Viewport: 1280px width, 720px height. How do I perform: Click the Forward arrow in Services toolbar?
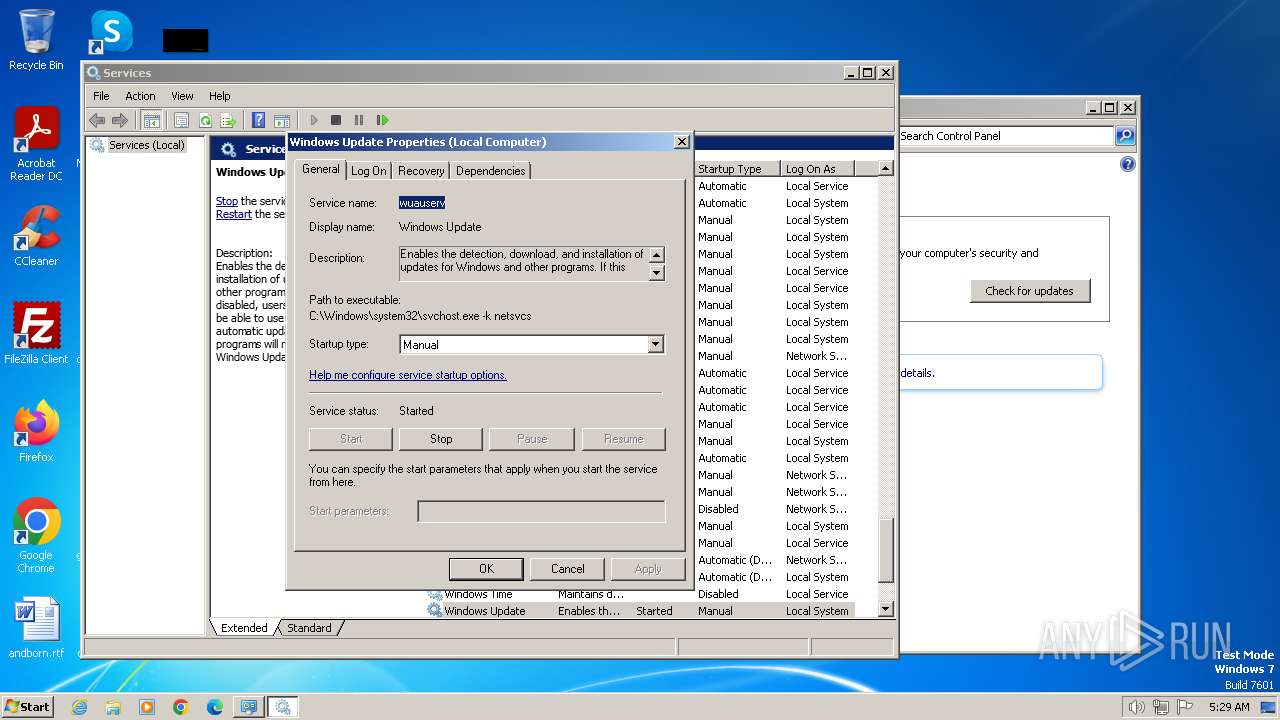[120, 120]
